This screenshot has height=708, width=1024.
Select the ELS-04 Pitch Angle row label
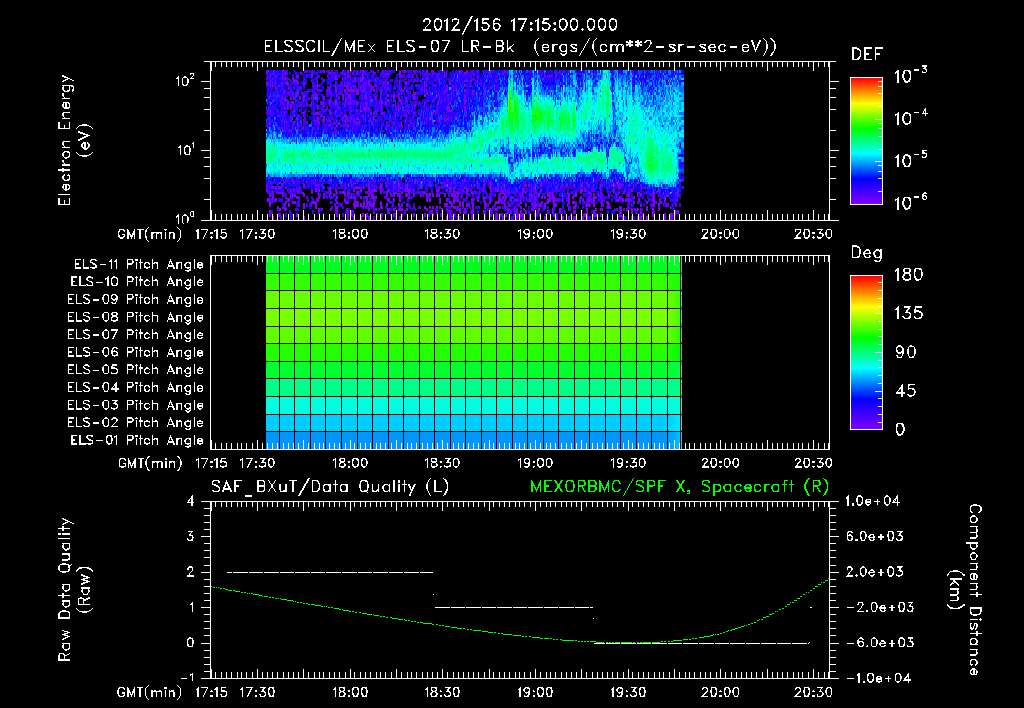click(x=135, y=388)
